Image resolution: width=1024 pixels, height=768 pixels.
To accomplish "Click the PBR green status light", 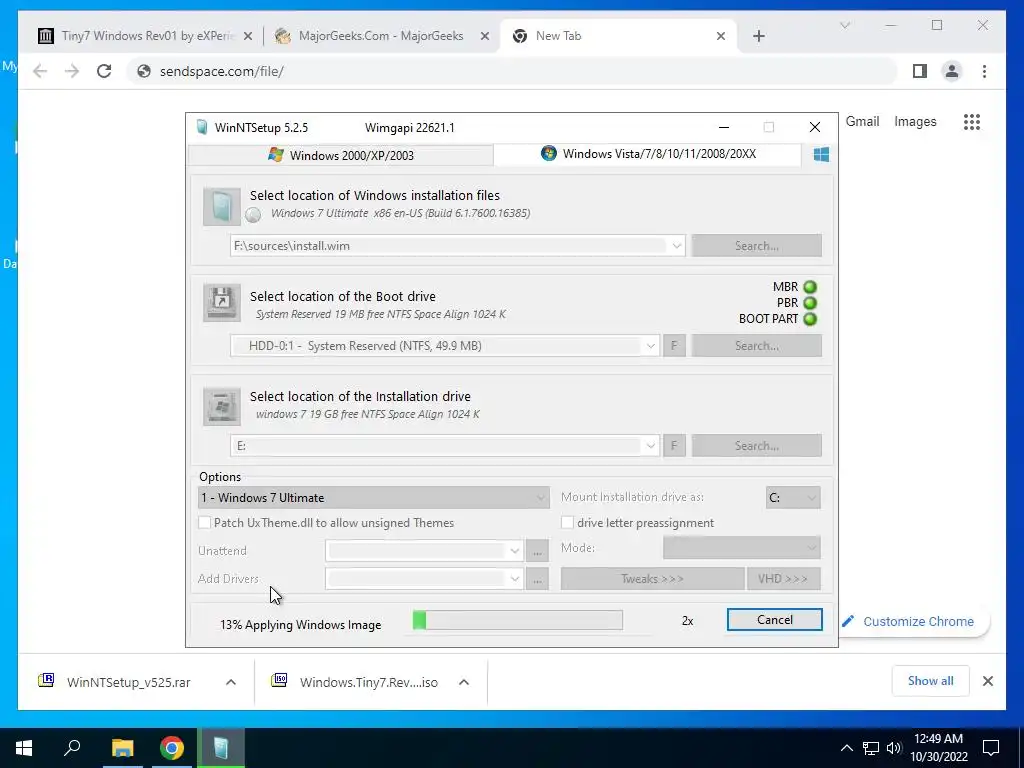I will pos(810,303).
